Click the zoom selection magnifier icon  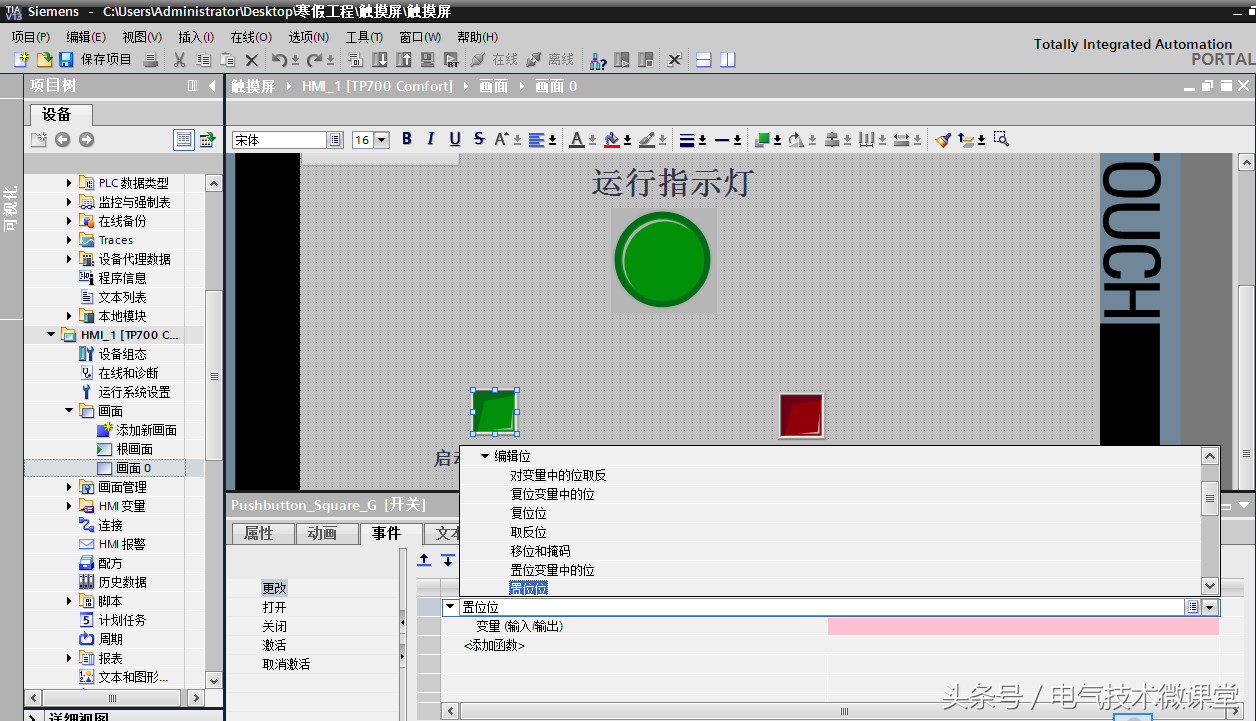pos(1001,140)
